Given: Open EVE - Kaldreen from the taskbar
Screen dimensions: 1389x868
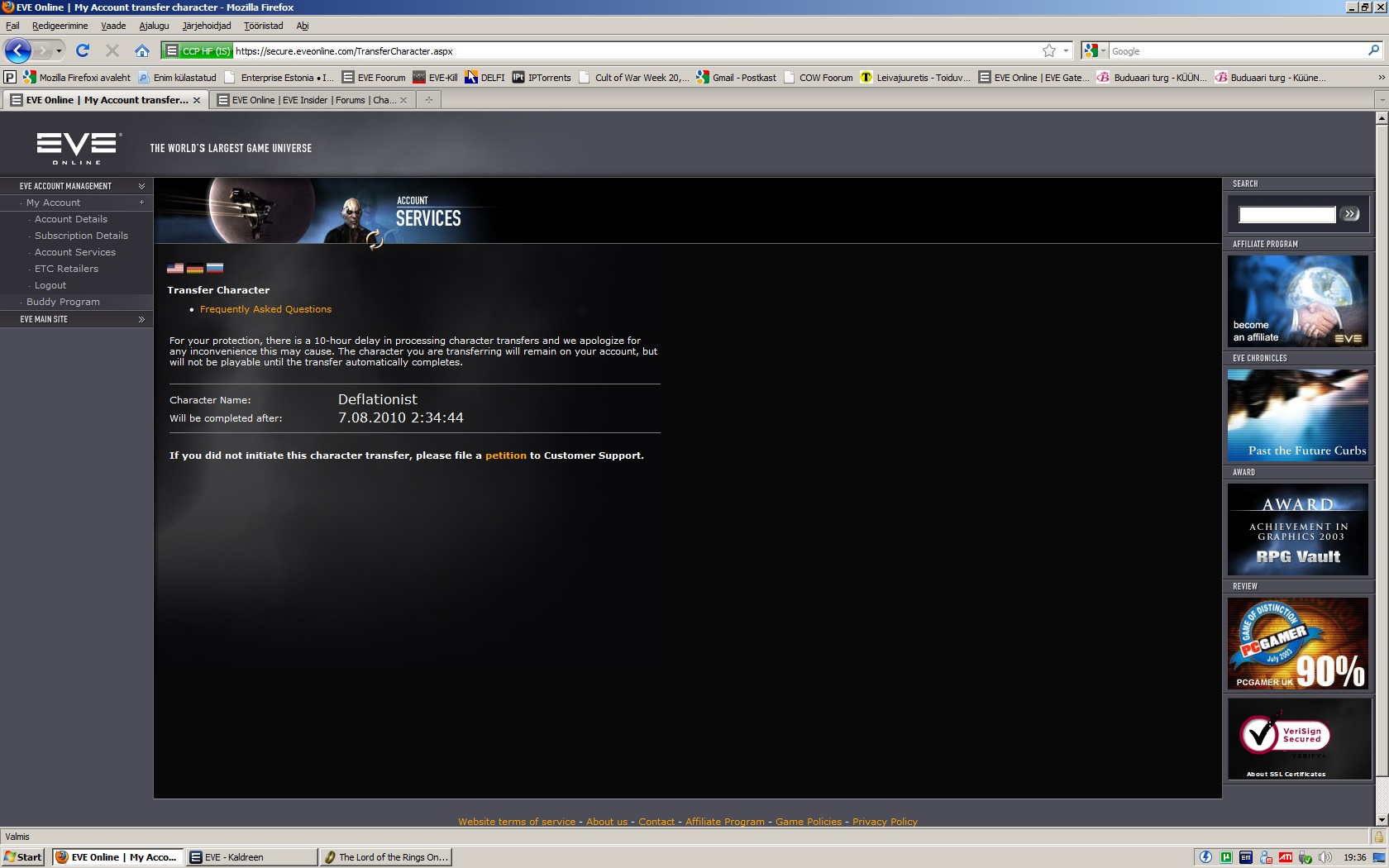Looking at the screenshot, I should [x=251, y=857].
